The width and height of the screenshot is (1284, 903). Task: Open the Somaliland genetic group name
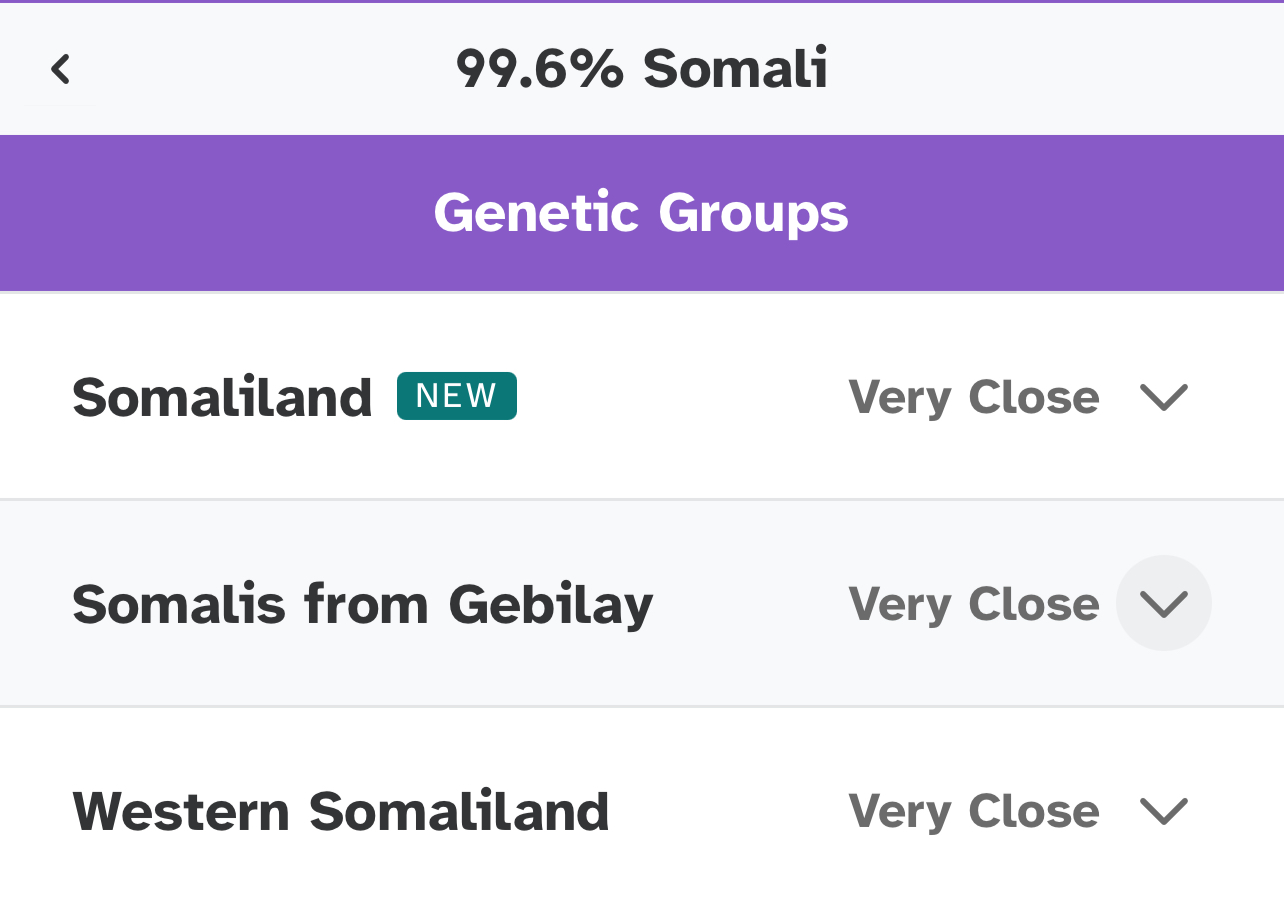tap(222, 397)
